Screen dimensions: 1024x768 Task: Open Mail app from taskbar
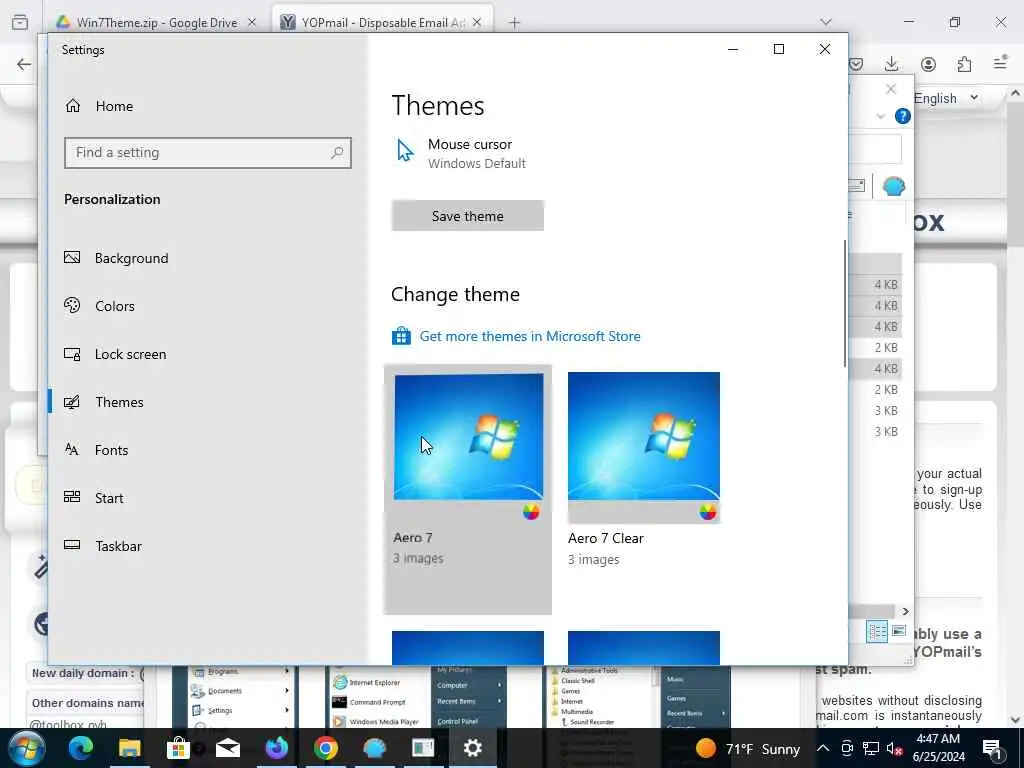227,748
